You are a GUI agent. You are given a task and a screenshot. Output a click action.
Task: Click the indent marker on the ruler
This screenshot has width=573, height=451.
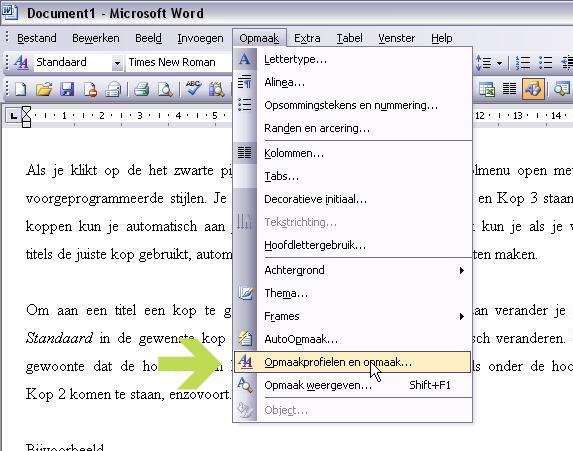coord(26,117)
